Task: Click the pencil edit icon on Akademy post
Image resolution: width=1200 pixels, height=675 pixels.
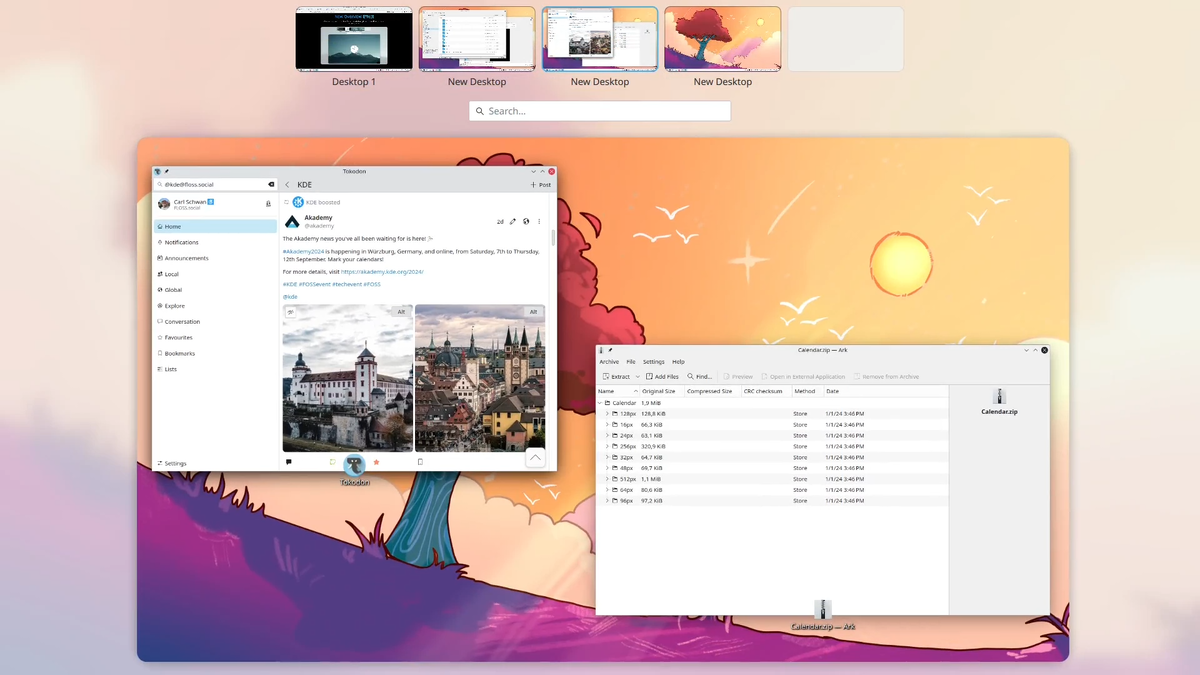Action: pyautogui.click(x=513, y=222)
